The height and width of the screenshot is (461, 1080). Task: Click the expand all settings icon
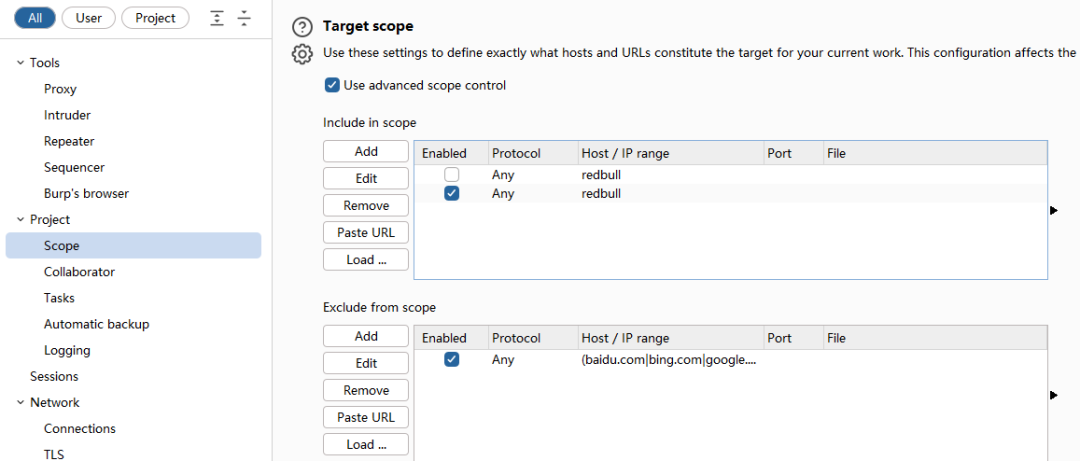218,18
